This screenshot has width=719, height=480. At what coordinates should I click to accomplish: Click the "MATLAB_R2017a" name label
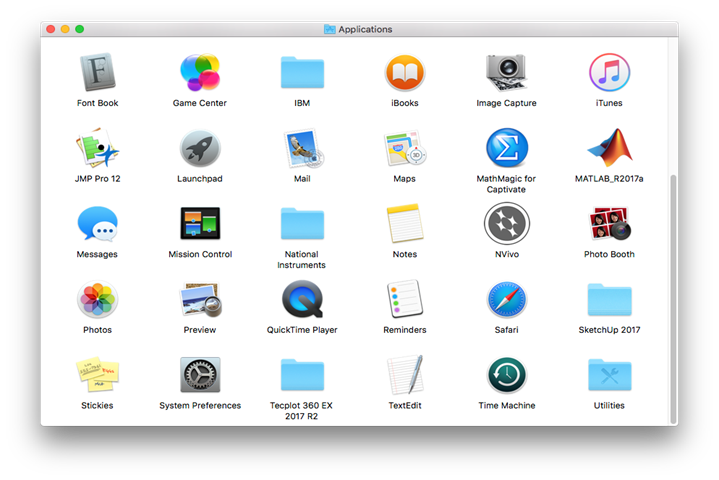point(609,178)
